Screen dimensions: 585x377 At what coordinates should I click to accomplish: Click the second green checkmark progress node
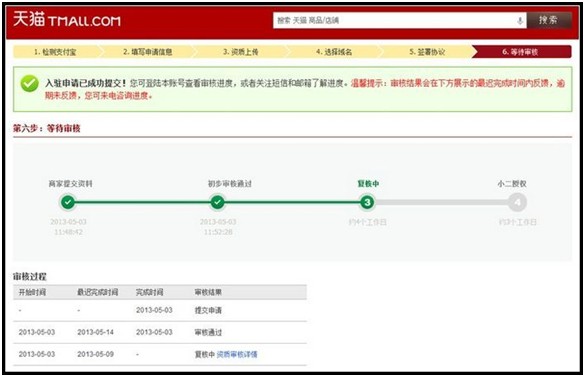(x=218, y=202)
